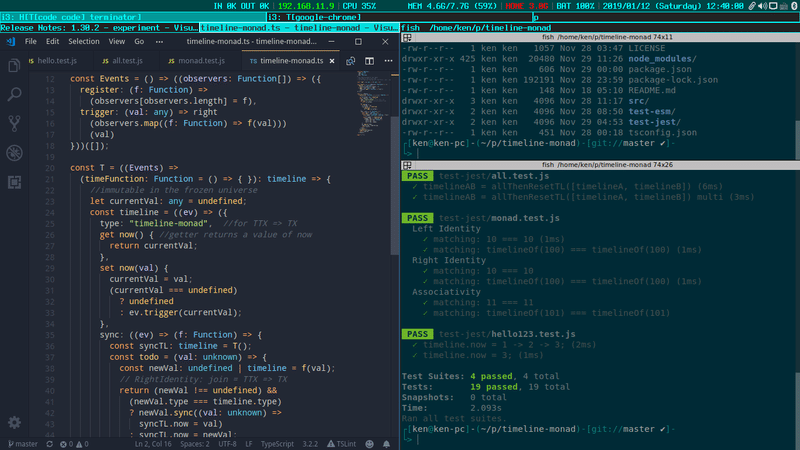The image size is (800, 450).
Task: Click 'test-jest/' in directory listing
Action: pos(654,122)
